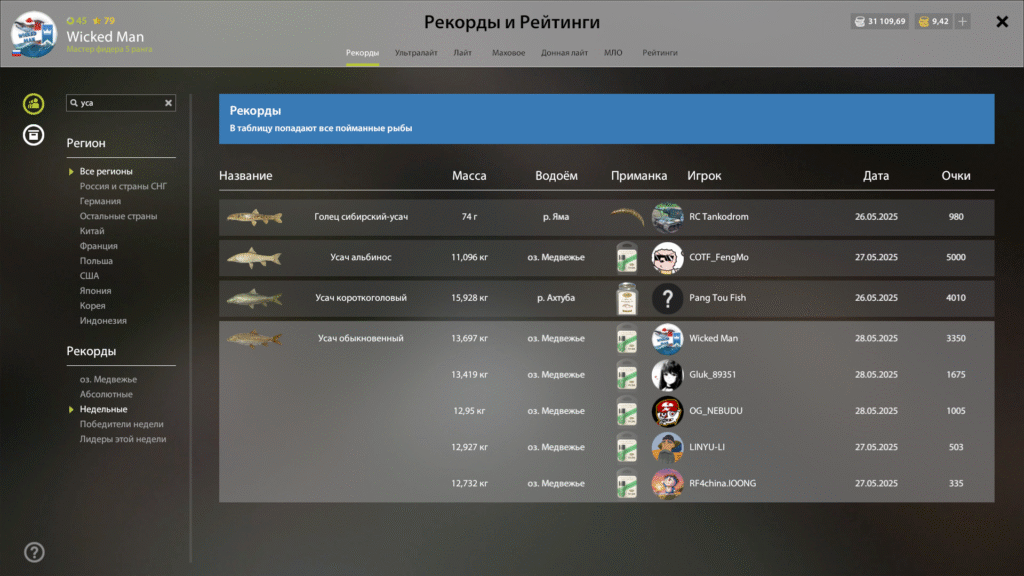This screenshot has height=576, width=1024.
Task: Select Польша region filter
Action: pos(96,261)
